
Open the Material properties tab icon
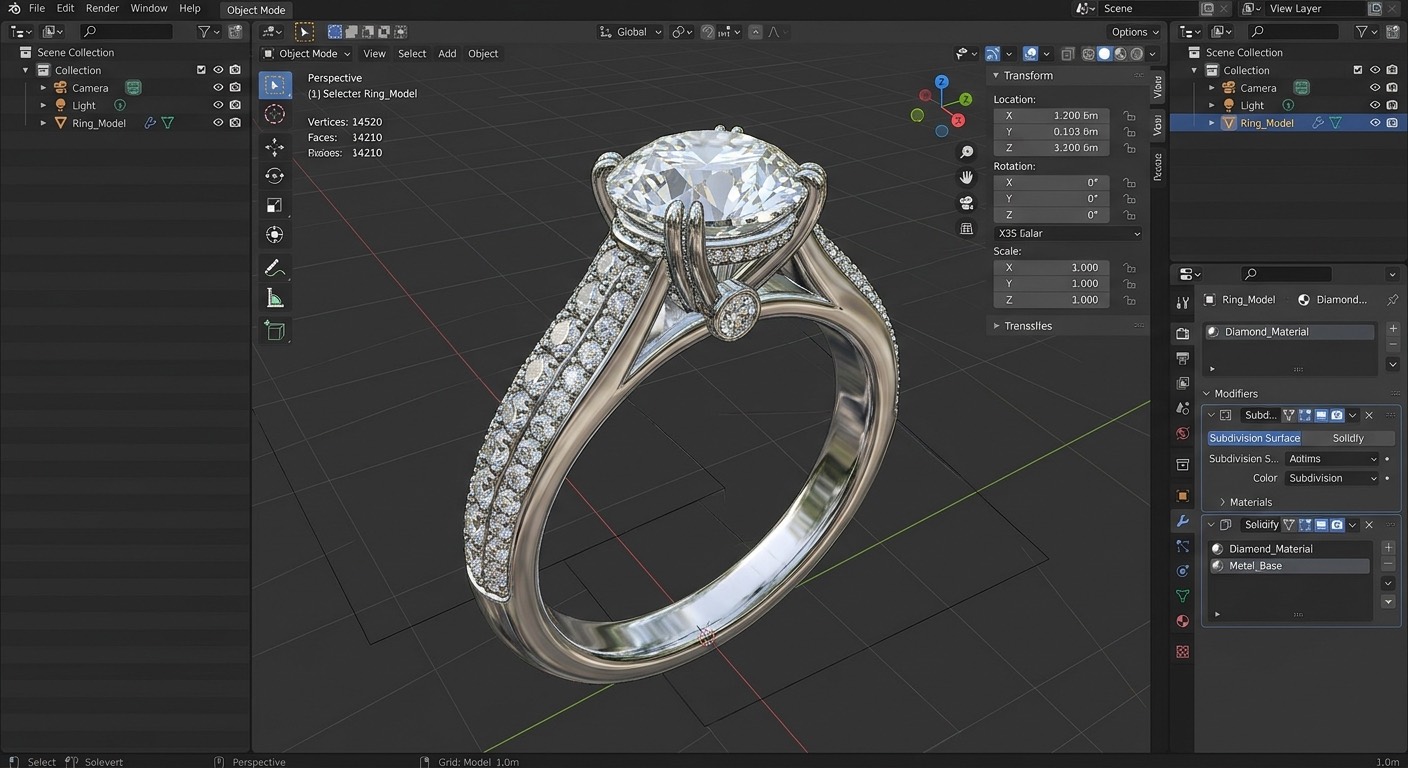click(x=1183, y=621)
